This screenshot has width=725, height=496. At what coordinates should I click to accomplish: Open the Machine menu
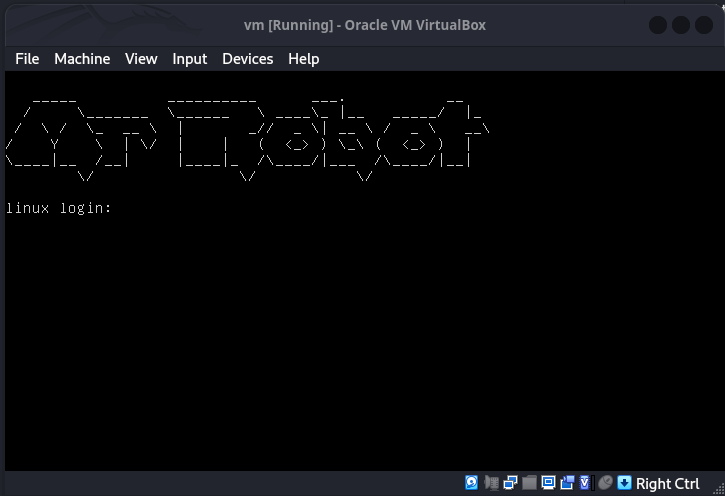pos(82,59)
